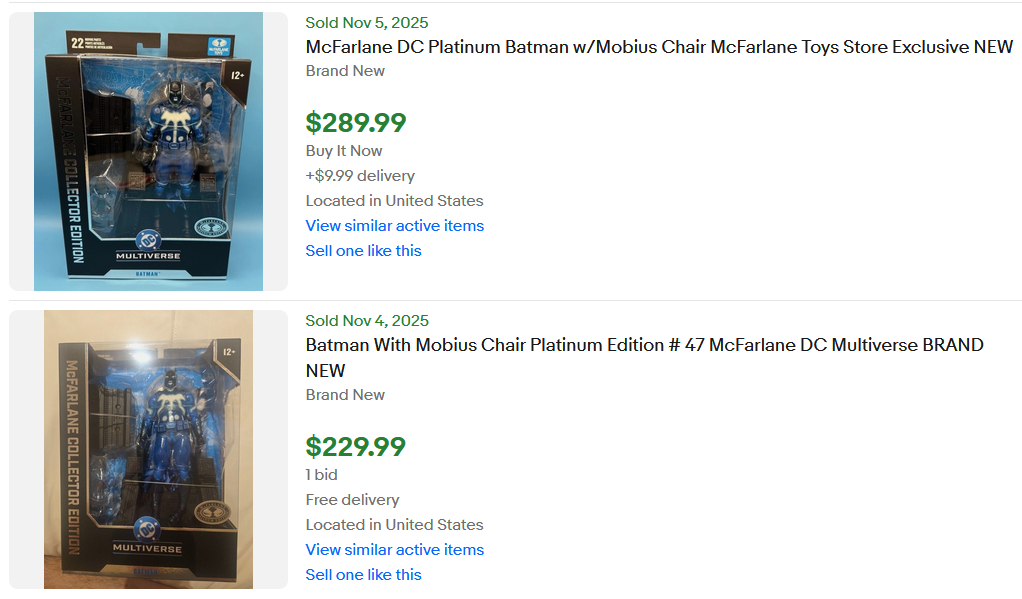The width and height of the screenshot is (1022, 599).
Task: Click 'Brand New' condition under the Store Exclusive listing
Action: [345, 71]
